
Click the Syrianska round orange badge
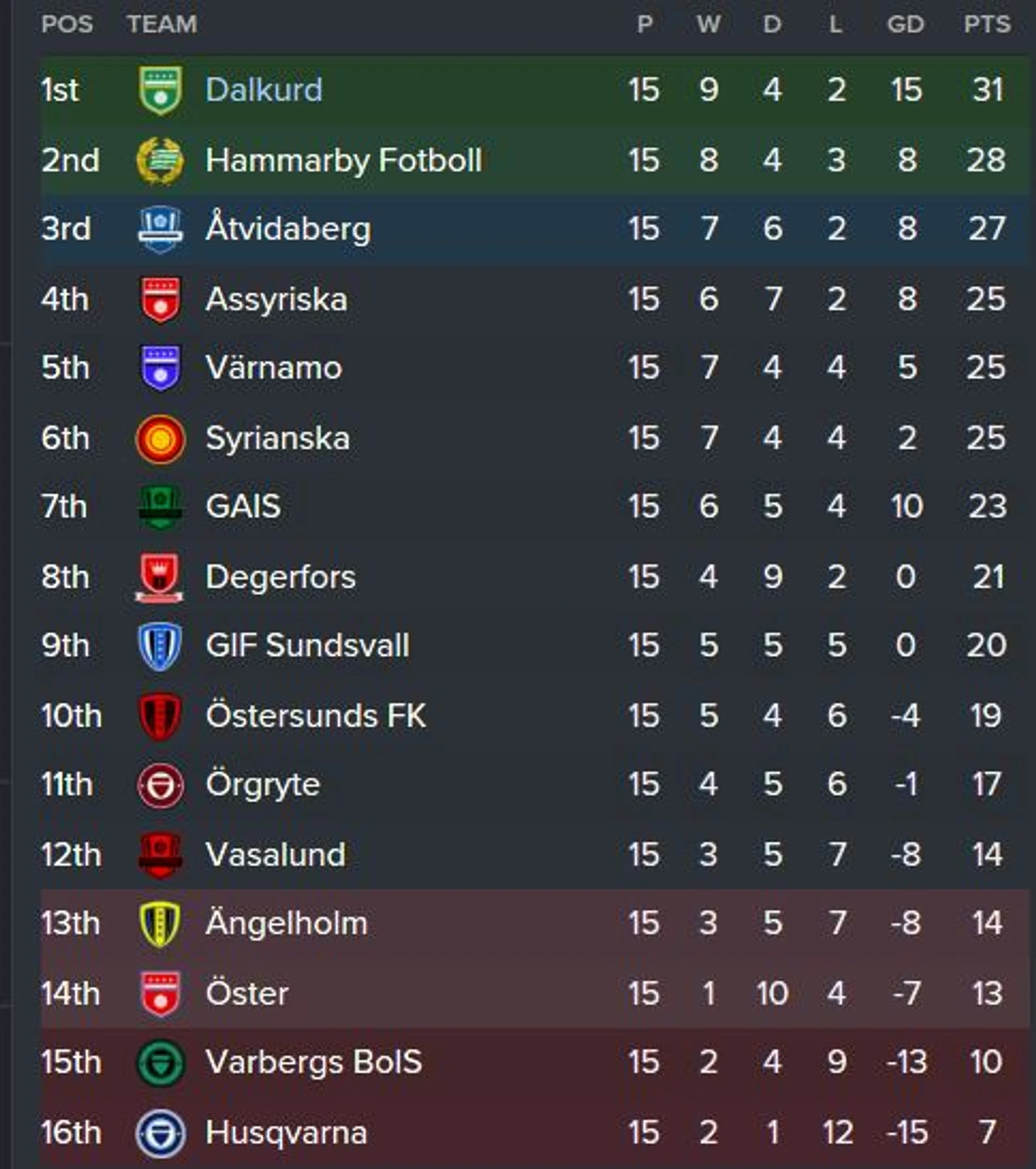(x=160, y=439)
